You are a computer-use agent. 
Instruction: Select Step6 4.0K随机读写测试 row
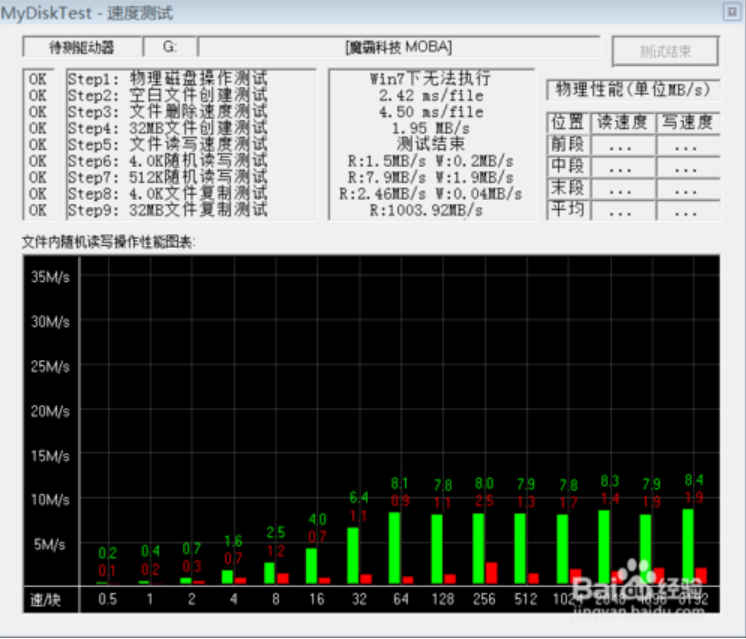(167, 161)
